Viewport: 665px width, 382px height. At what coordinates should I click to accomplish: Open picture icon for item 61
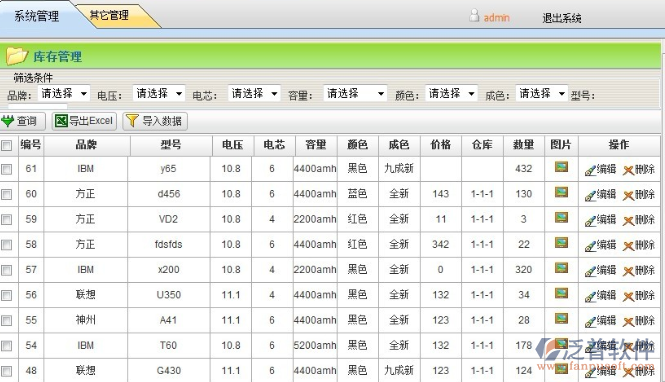(x=562, y=167)
